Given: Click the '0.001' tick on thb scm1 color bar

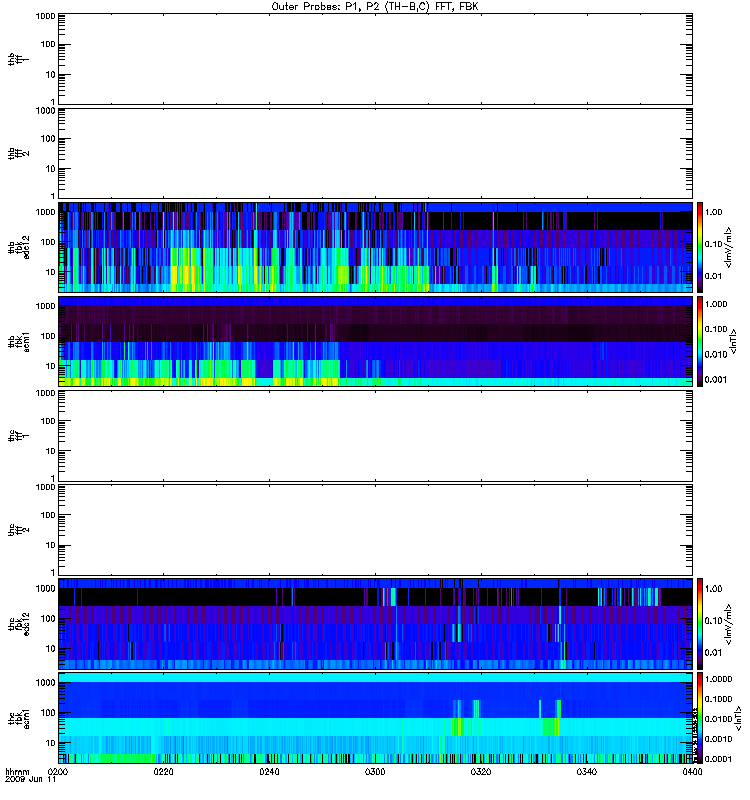Looking at the screenshot, I should click(716, 380).
